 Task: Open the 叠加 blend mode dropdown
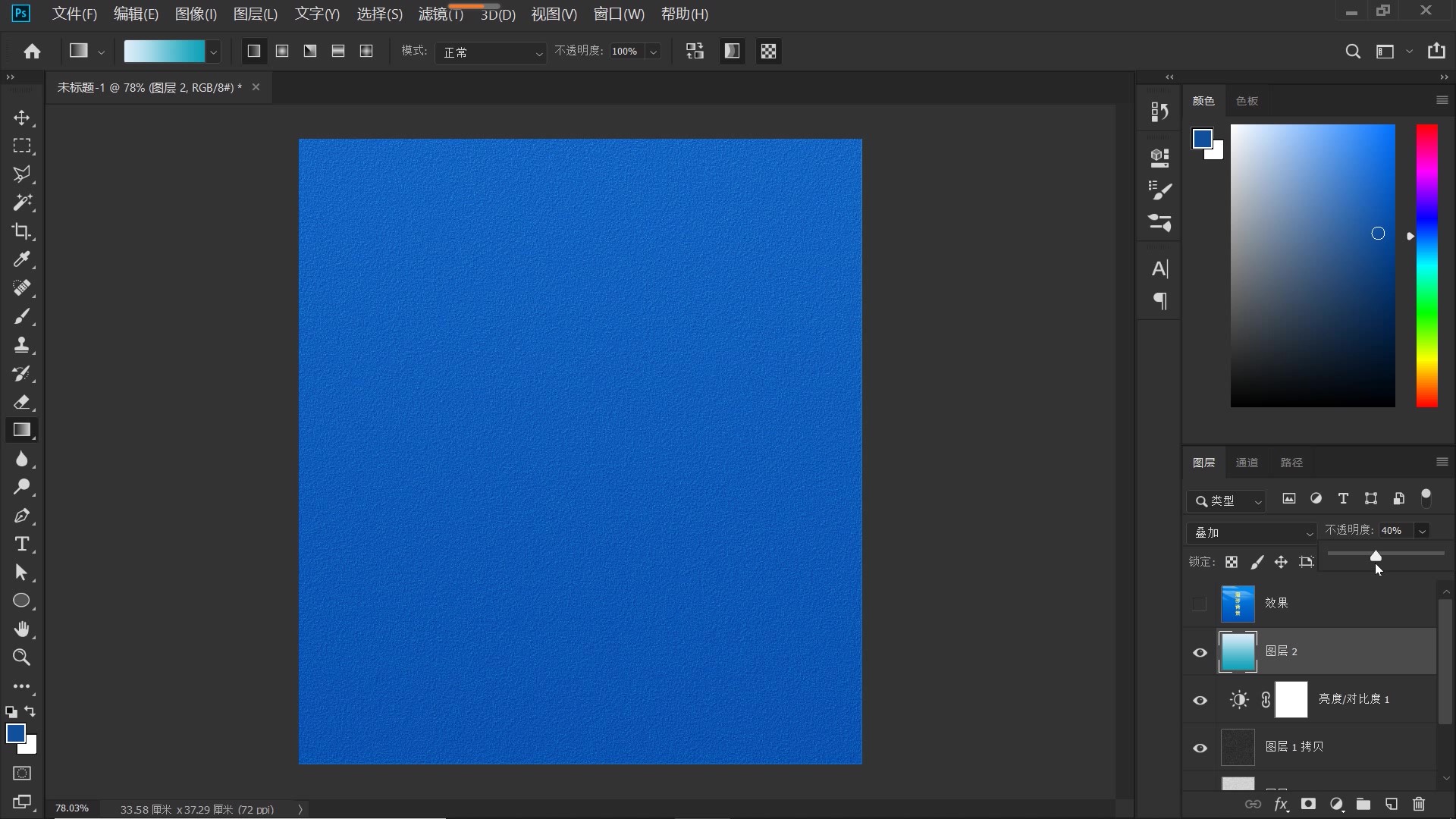pos(1251,532)
